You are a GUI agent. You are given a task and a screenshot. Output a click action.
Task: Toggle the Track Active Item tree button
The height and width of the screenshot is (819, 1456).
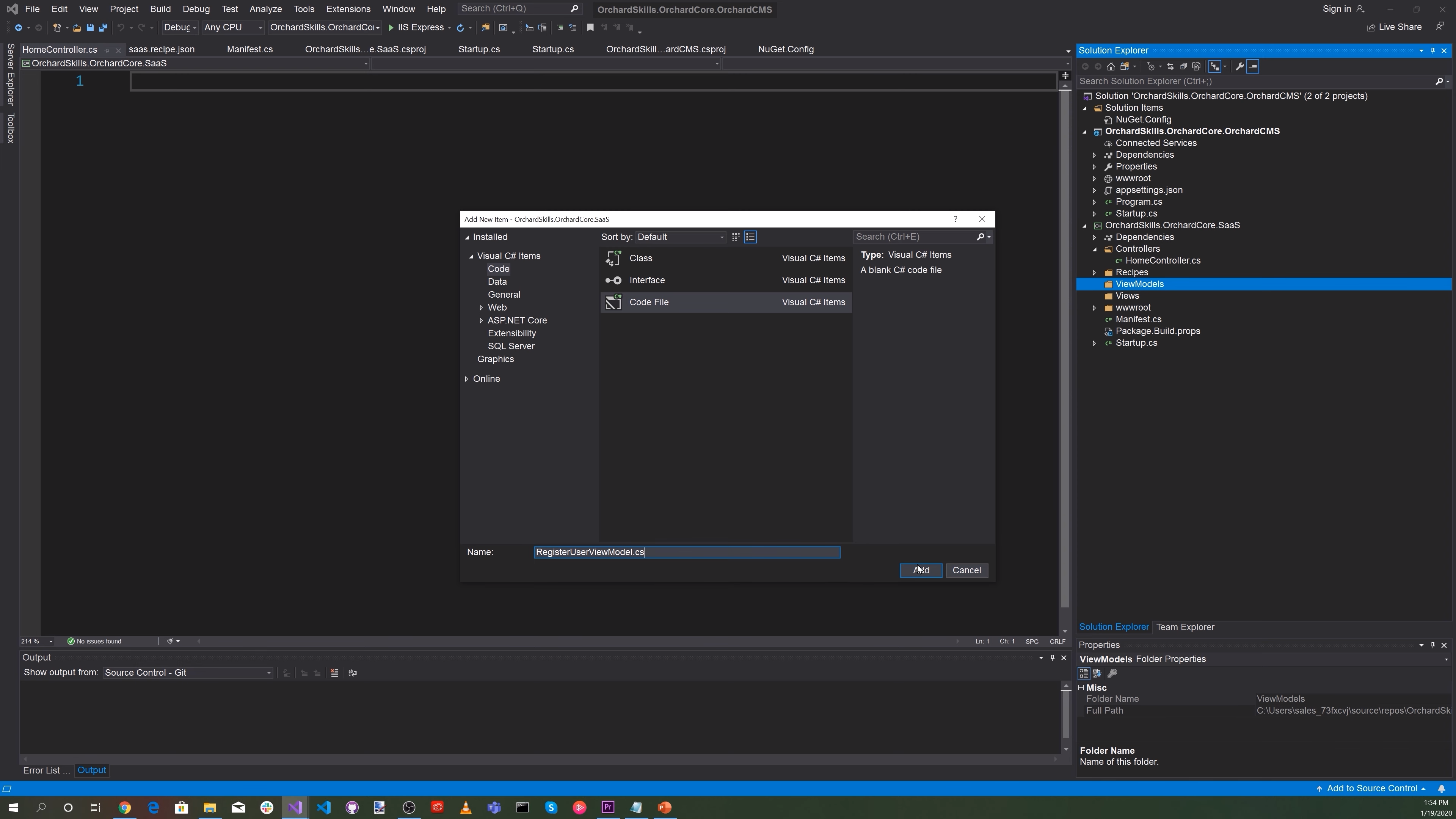(1214, 66)
